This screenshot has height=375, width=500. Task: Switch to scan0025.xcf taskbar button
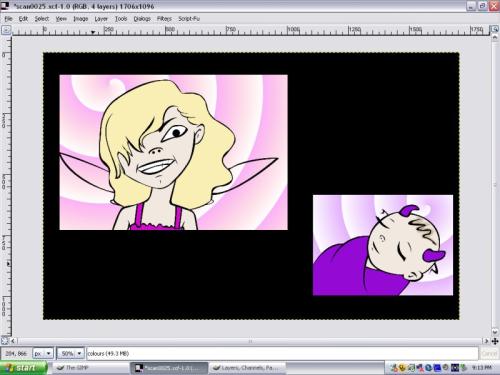169,368
